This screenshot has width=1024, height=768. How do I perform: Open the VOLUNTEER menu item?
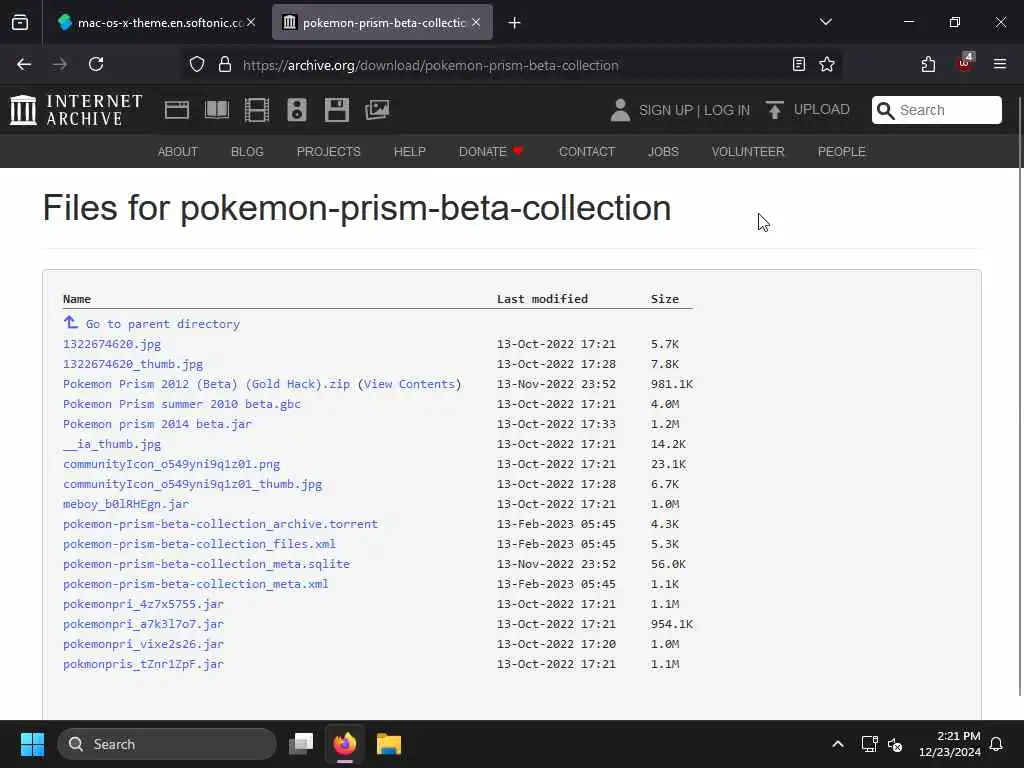coord(748,152)
